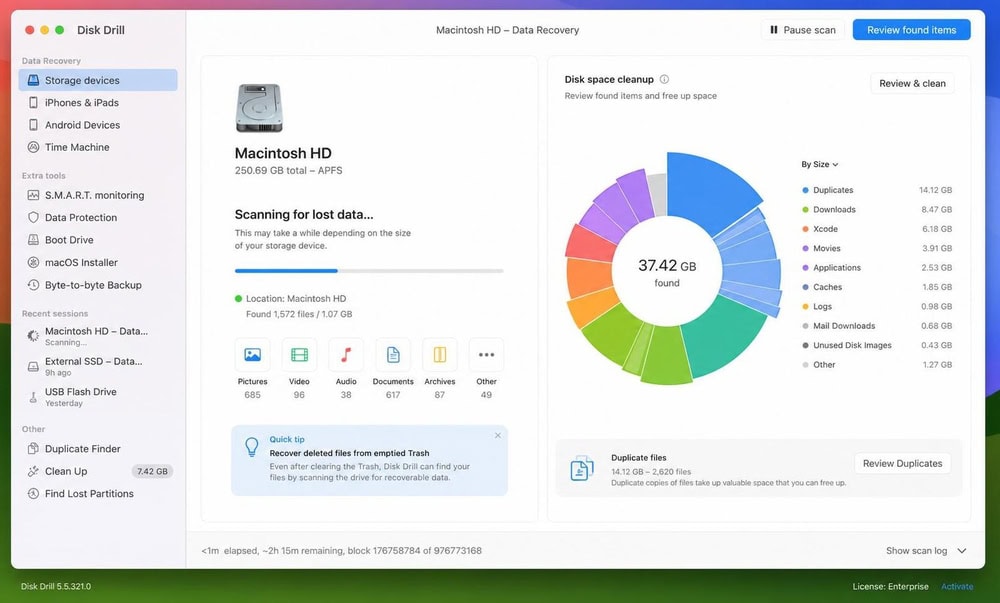
Task: Click the green Location status dot
Action: pyautogui.click(x=239, y=298)
